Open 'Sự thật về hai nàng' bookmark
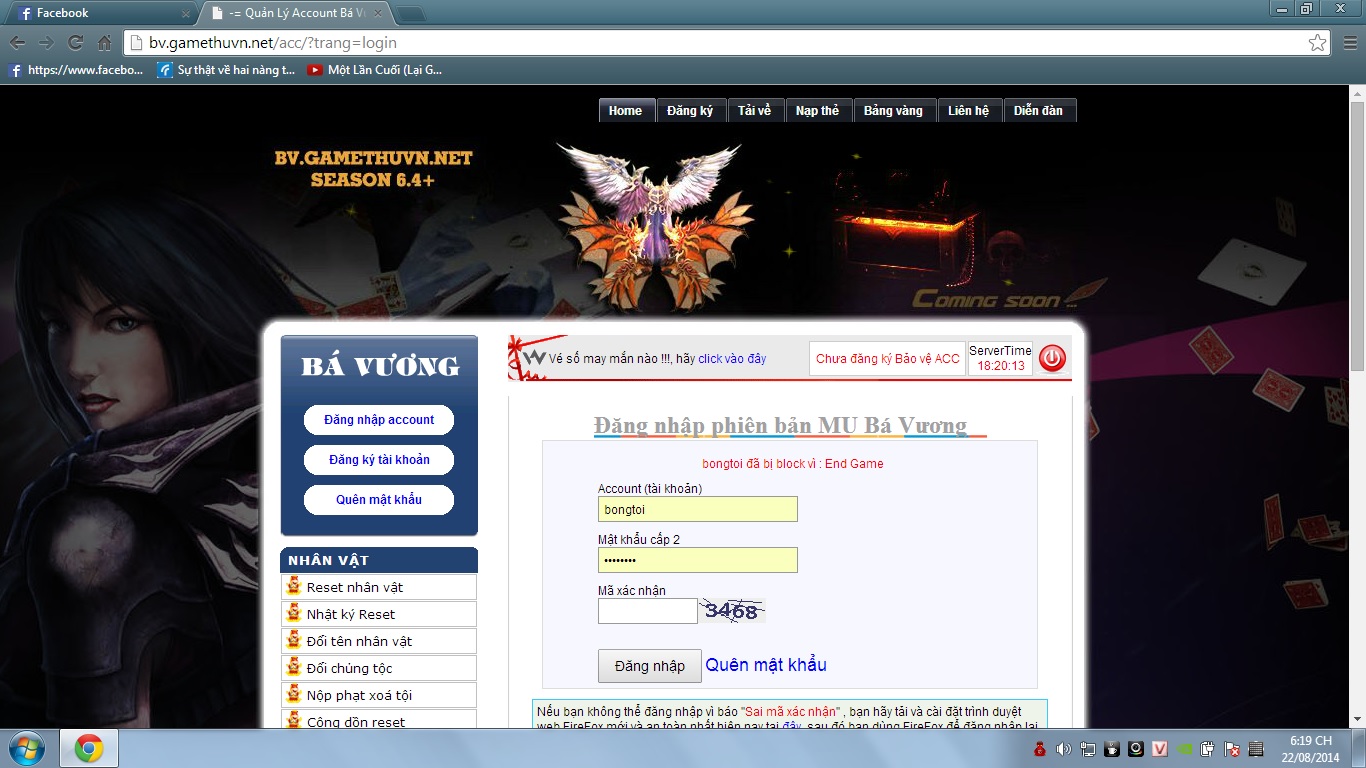Screen dimensions: 1366x768 (226, 70)
